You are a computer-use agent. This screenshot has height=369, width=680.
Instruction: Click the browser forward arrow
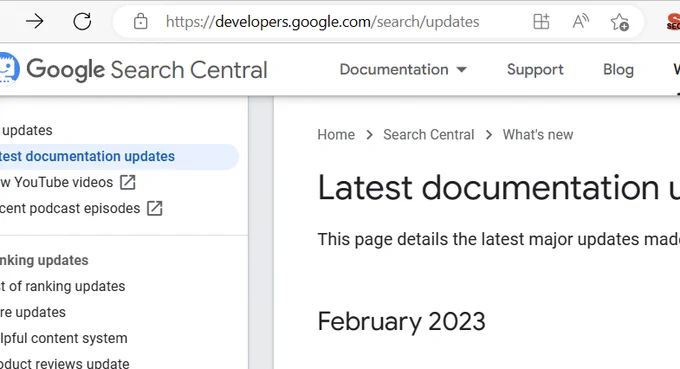click(x=35, y=21)
